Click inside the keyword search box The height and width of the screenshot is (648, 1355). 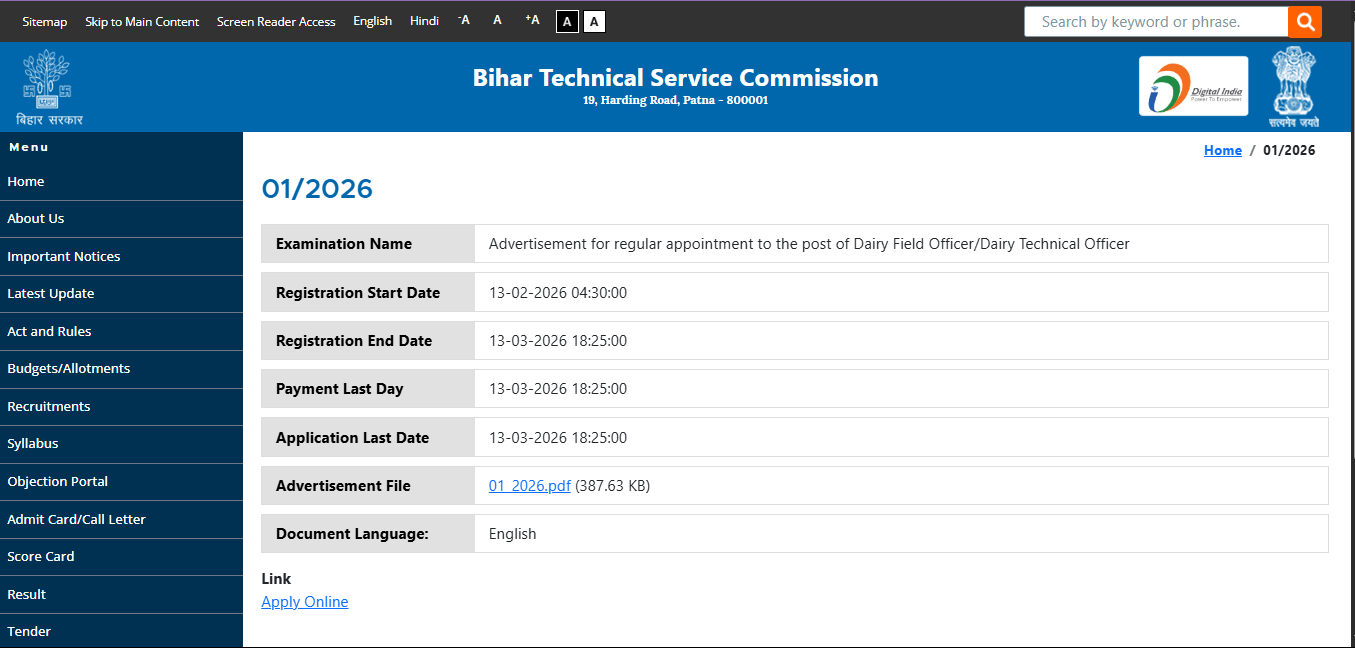1150,21
